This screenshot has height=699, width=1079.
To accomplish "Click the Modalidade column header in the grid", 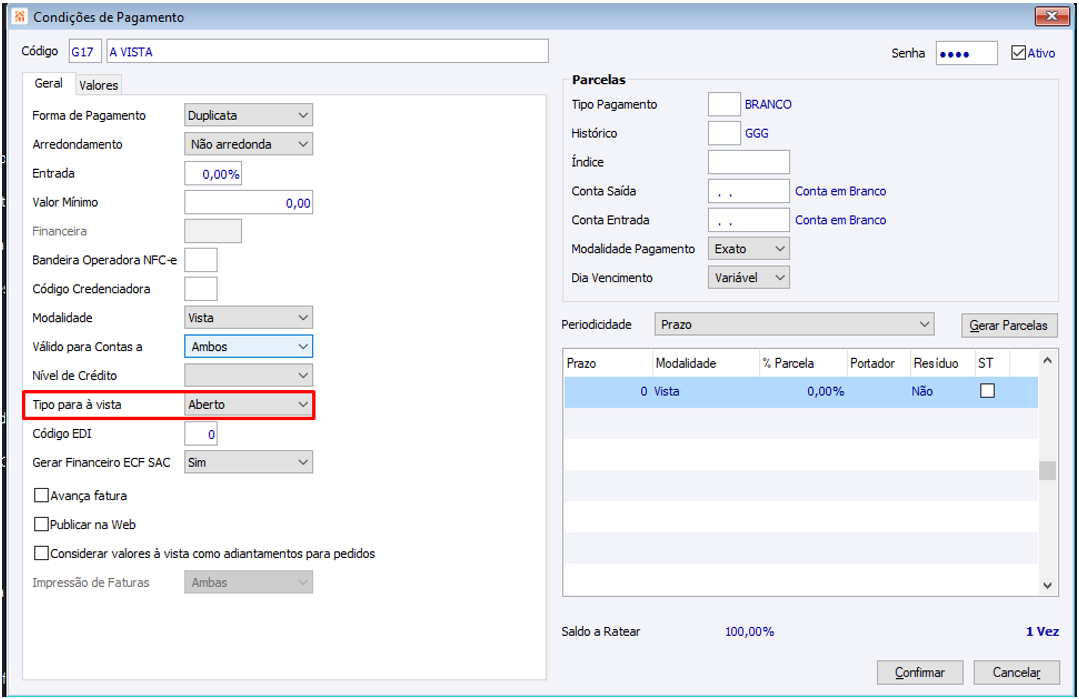I will coord(705,363).
